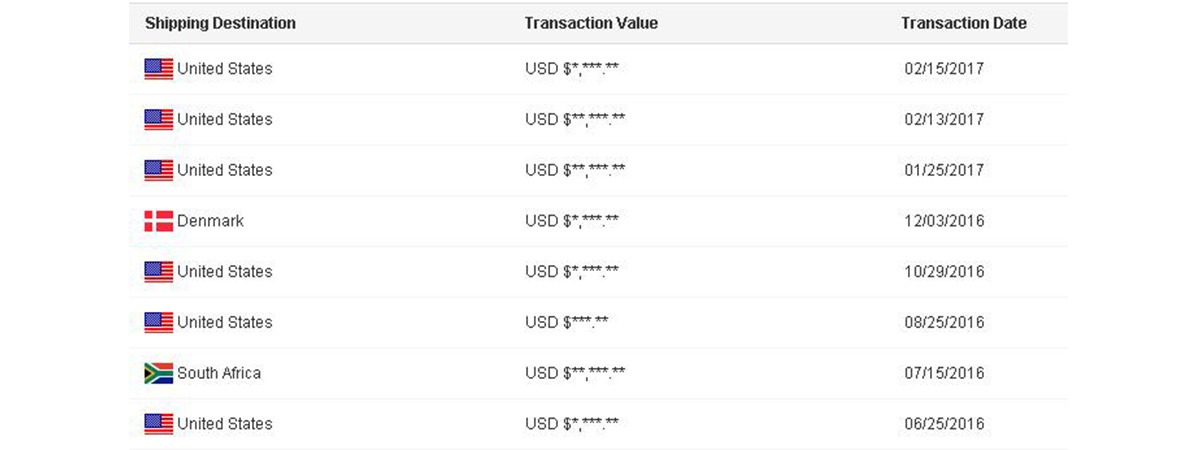Select the Denmark destination text
The image size is (1200, 450).
[x=210, y=221]
